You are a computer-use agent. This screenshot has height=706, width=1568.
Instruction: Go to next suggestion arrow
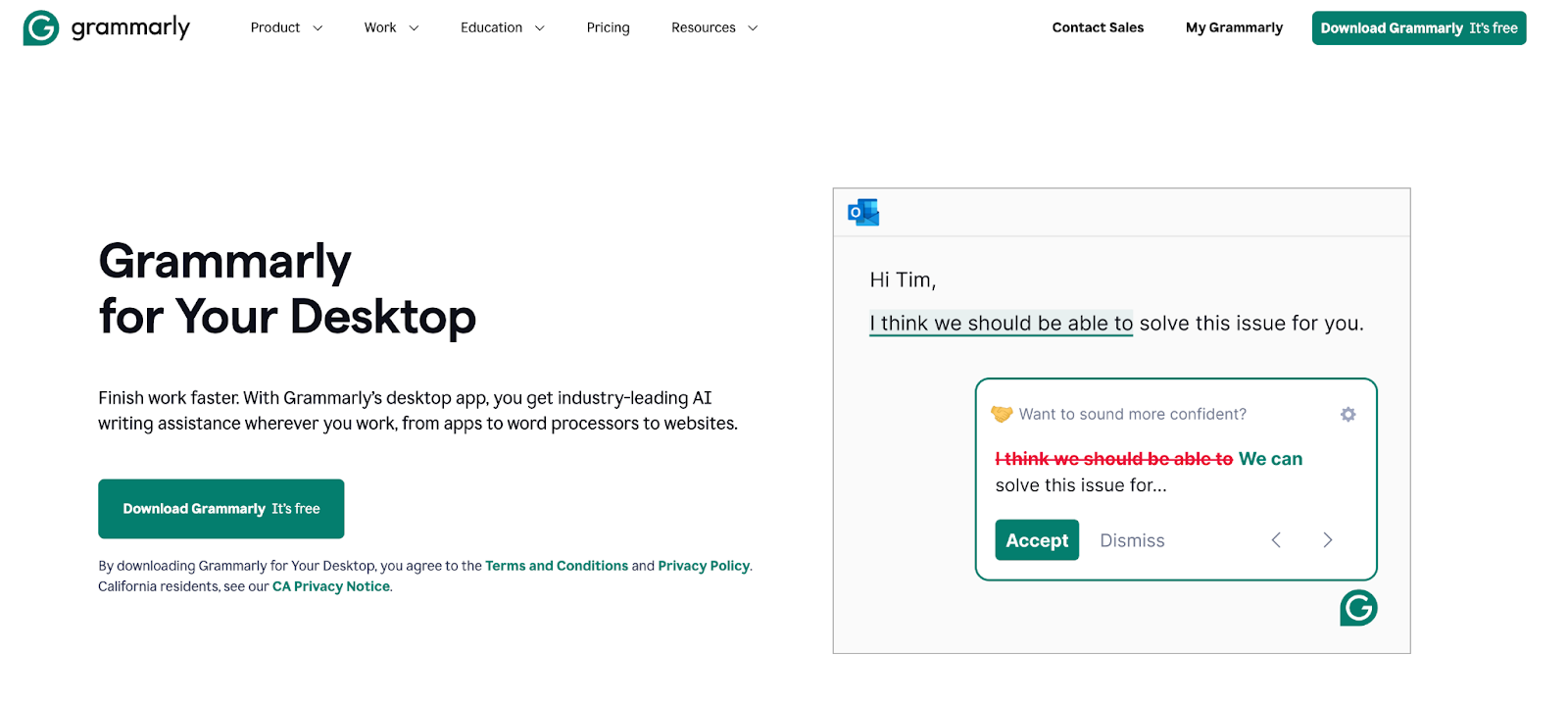pyautogui.click(x=1328, y=540)
